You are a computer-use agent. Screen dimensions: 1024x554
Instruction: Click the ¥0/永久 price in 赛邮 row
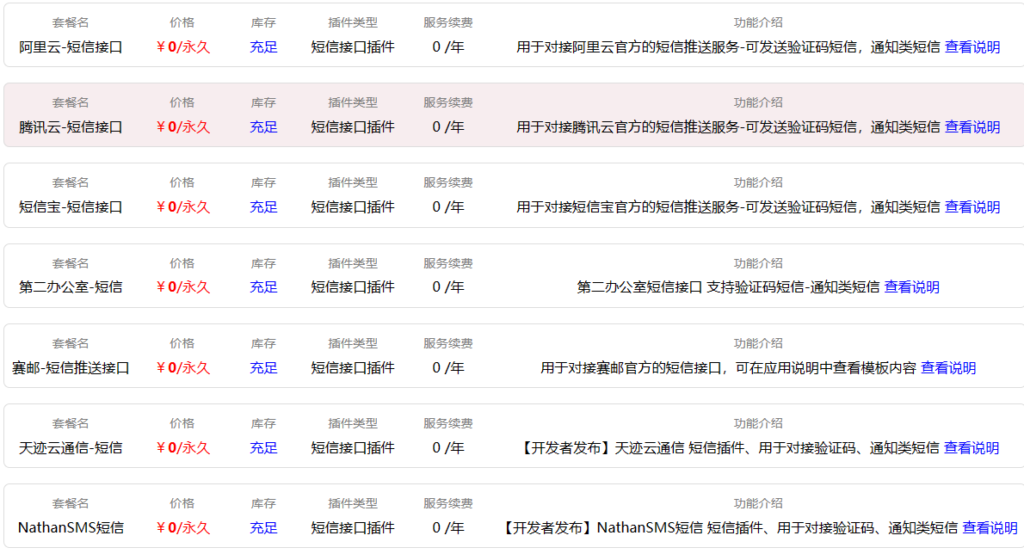(x=183, y=368)
